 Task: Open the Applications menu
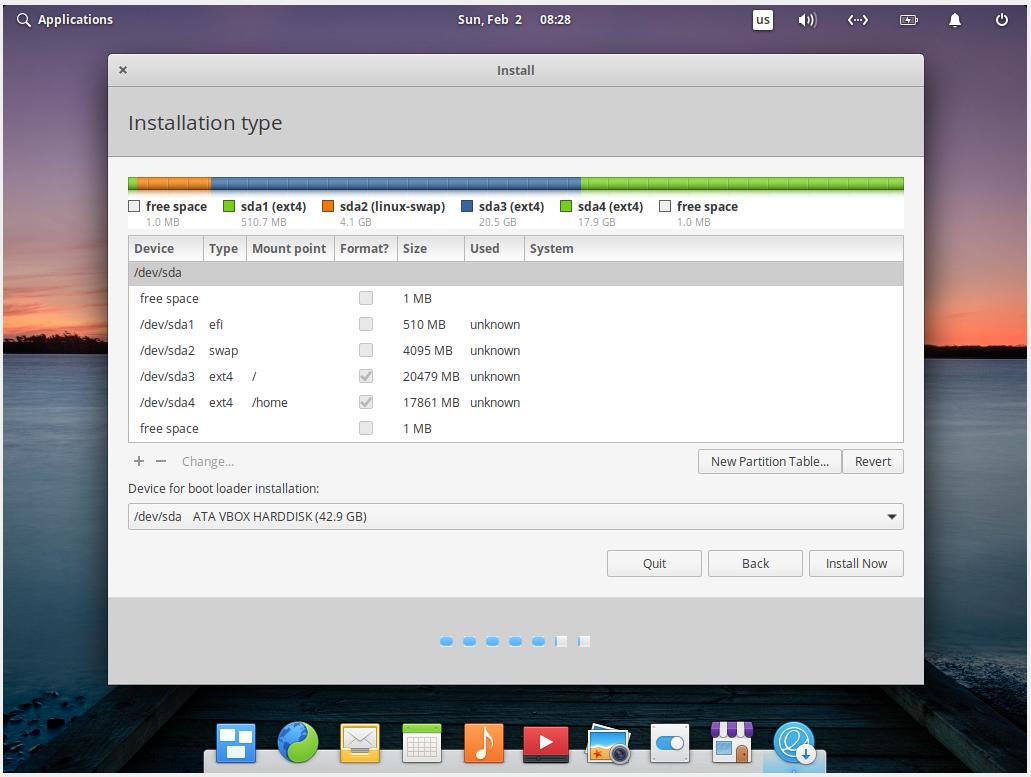[65, 19]
